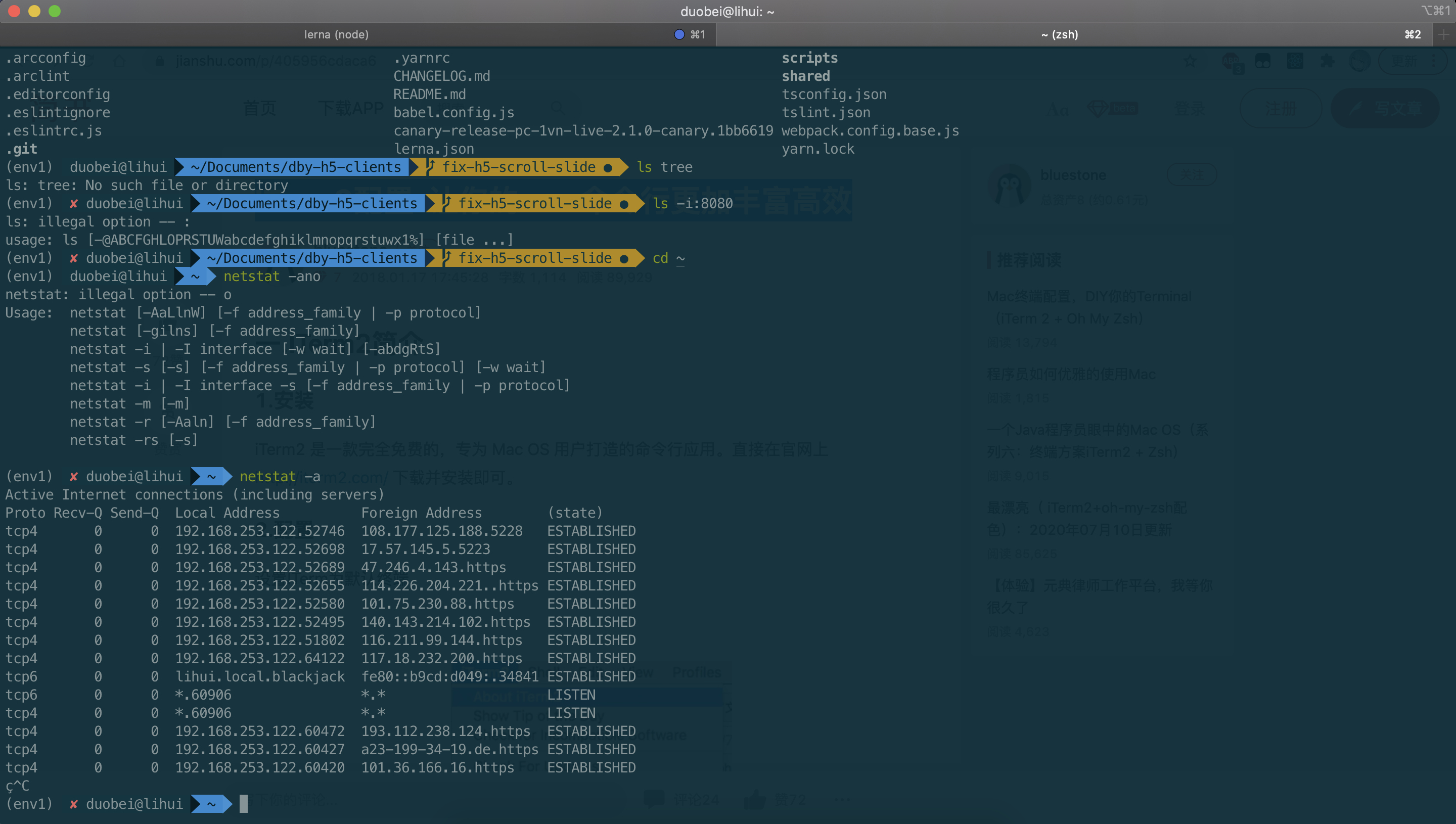Screen dimensions: 1456x824
Task: Click the 'Foreign Address' column header
Action: [x=422, y=513]
